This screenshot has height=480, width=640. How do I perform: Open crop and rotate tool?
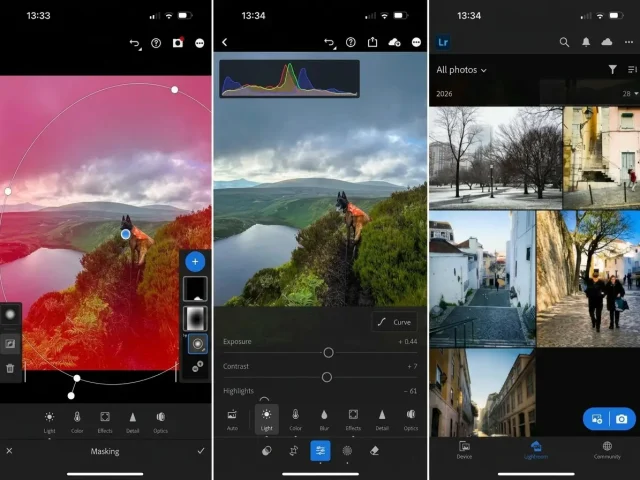point(293,451)
